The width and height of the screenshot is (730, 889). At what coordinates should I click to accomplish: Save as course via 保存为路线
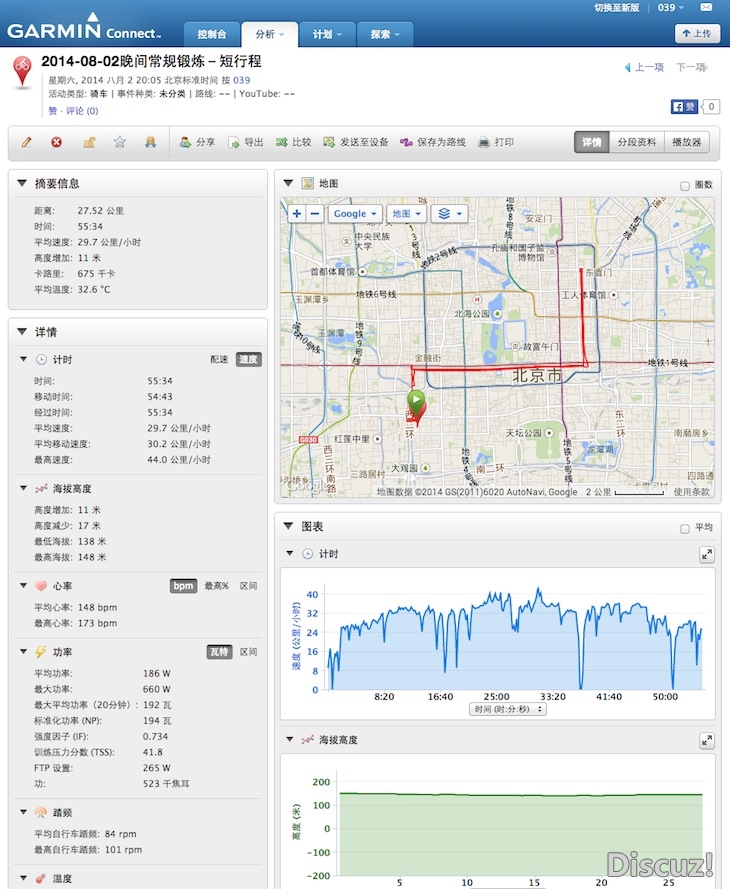(x=433, y=142)
